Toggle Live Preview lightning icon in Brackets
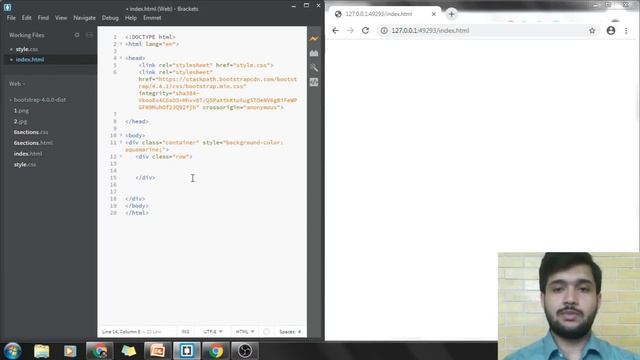This screenshot has height=360, width=640. 314,39
